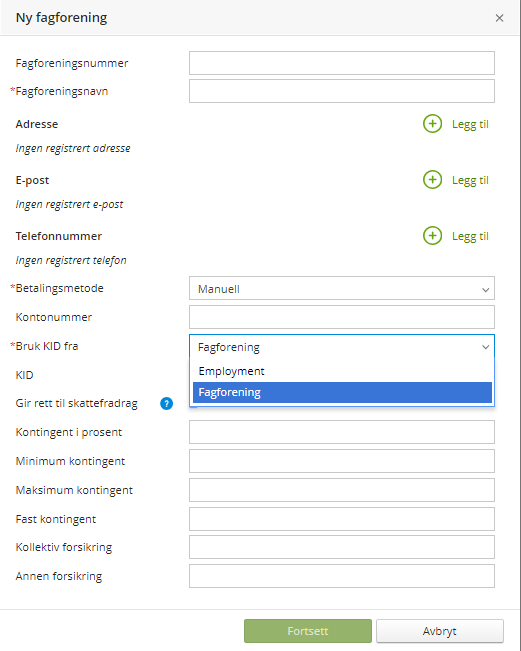The image size is (521, 651).
Task: Focus the Annen forsikring field
Action: (x=342, y=576)
